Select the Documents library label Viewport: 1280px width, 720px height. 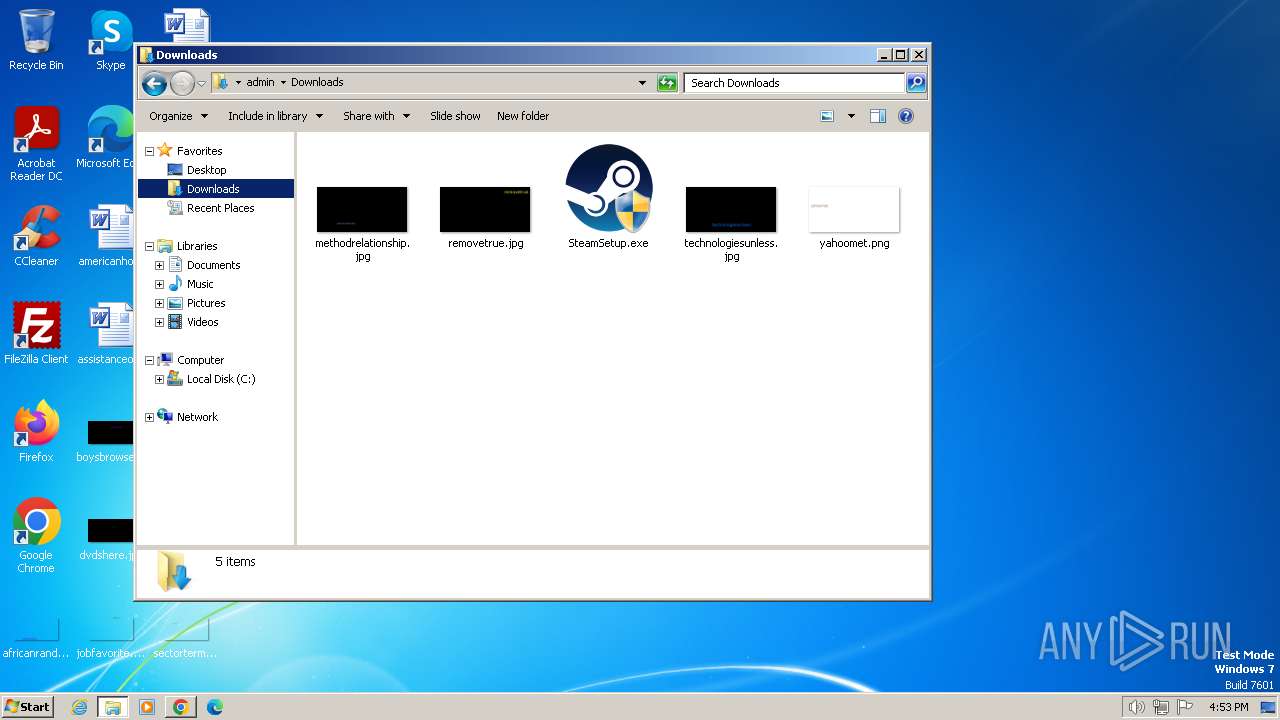(x=213, y=265)
